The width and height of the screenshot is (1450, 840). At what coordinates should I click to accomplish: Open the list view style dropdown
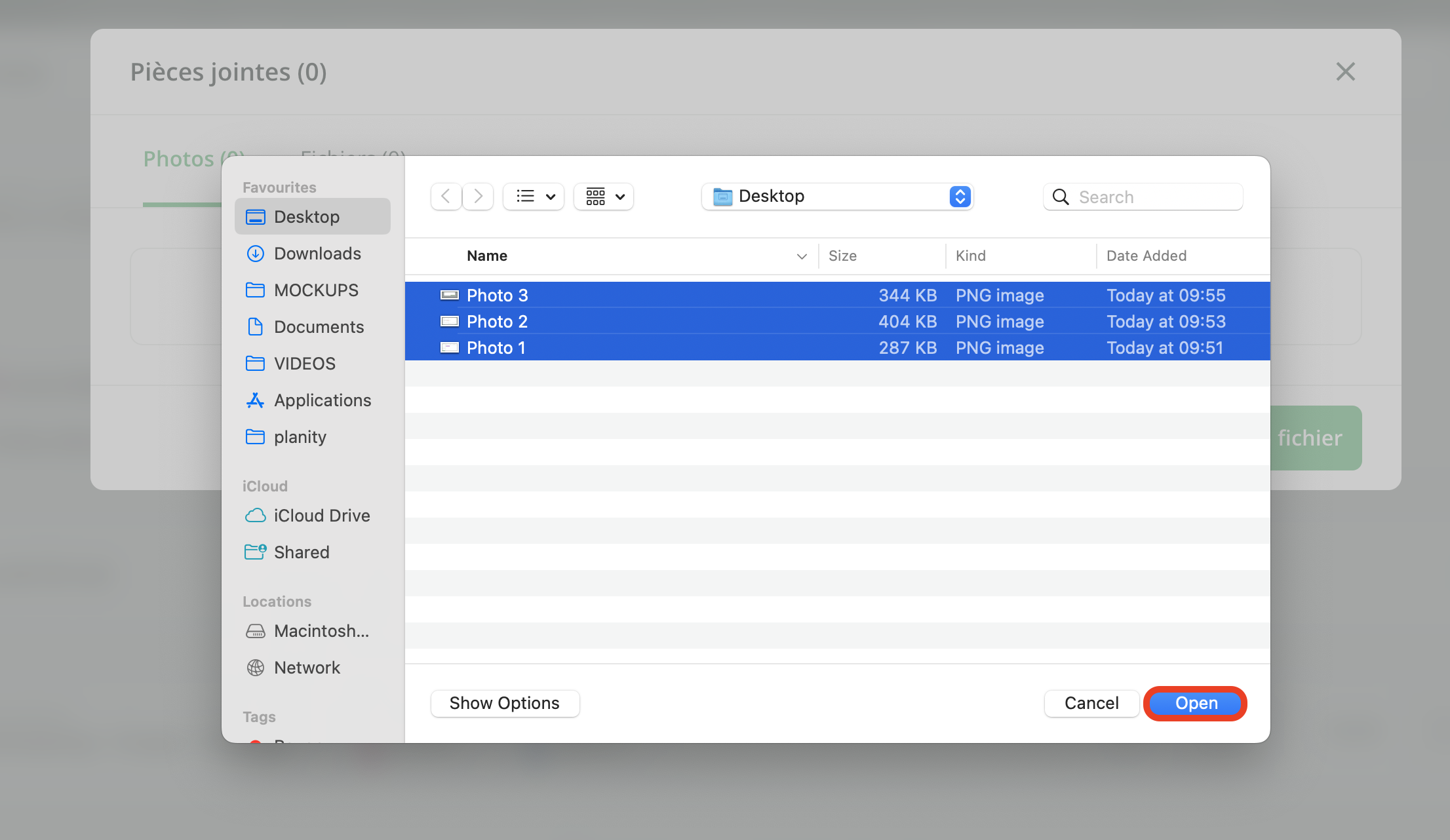pos(533,196)
